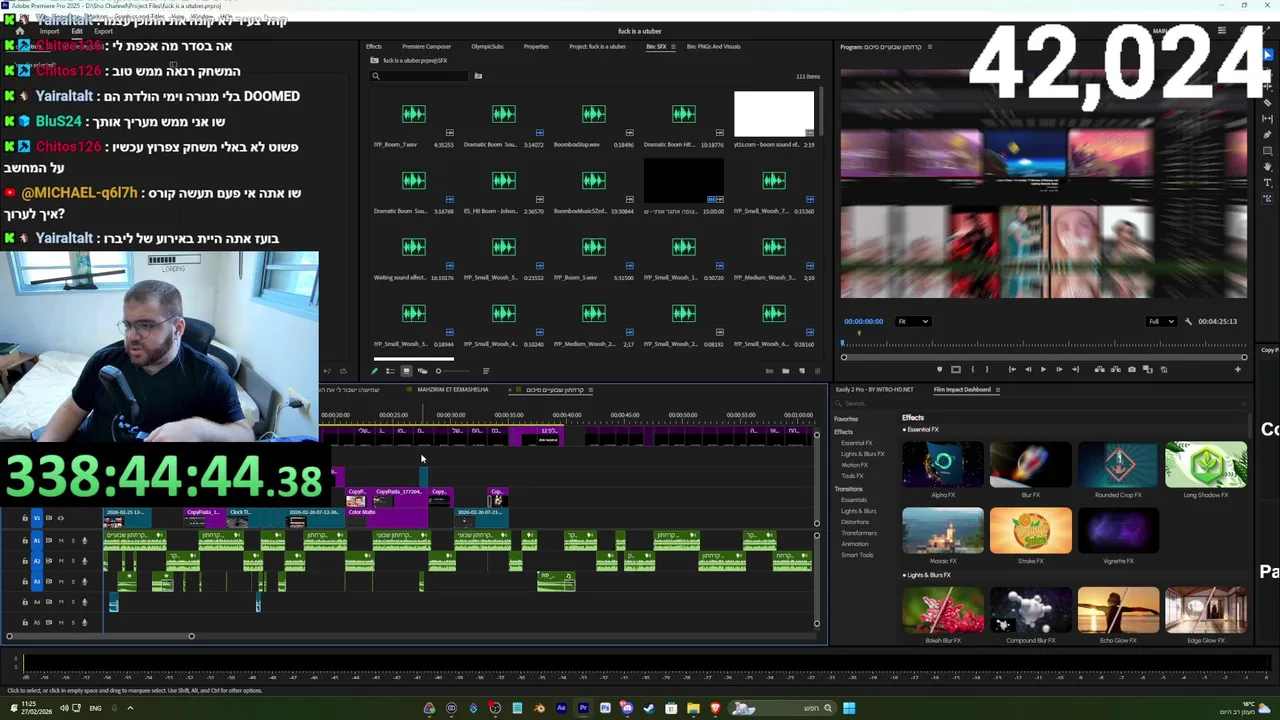The width and height of the screenshot is (1280, 720).
Task: Select Smart Tools in Film Impact sidebar
Action: (x=857, y=555)
